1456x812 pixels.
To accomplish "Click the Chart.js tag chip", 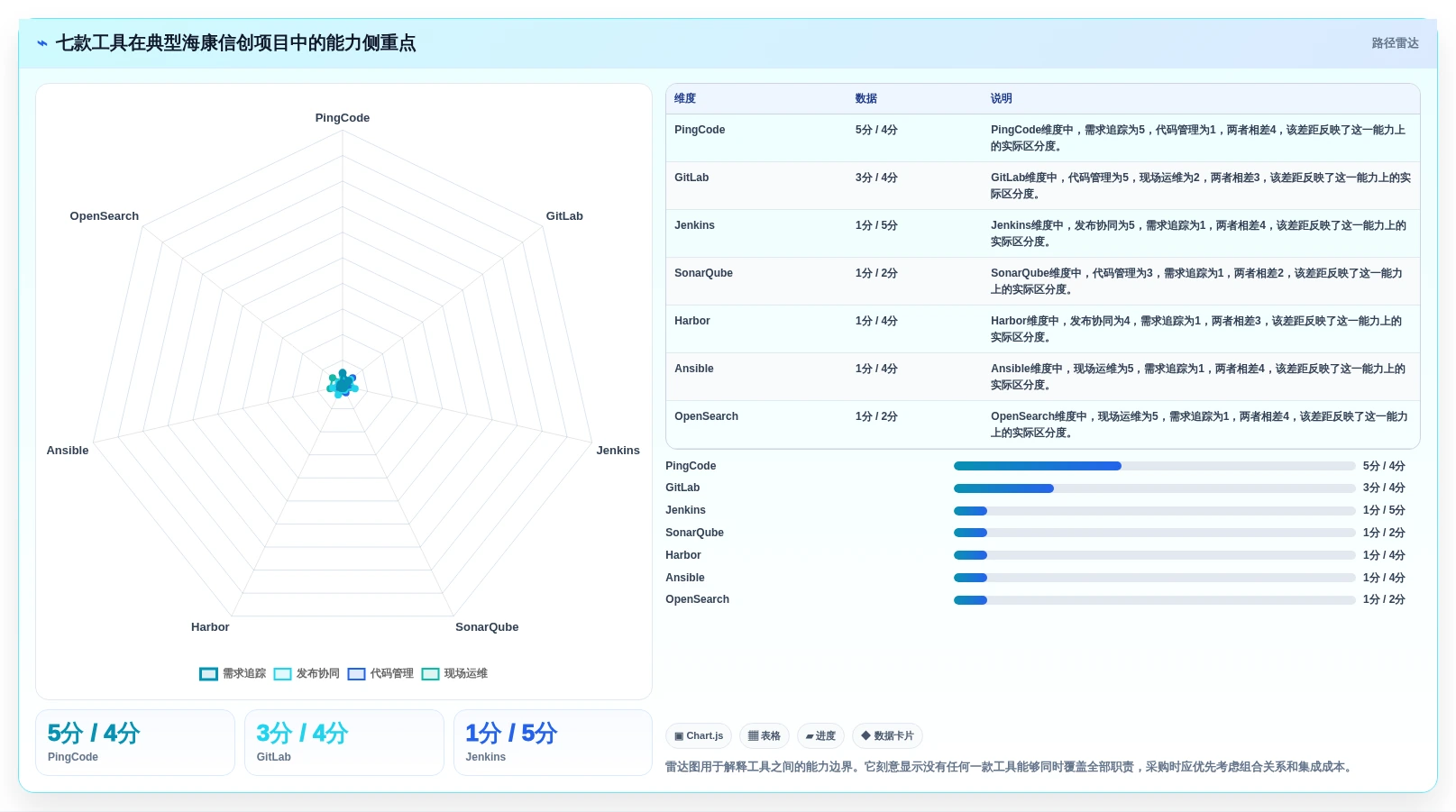I will tap(699, 736).
